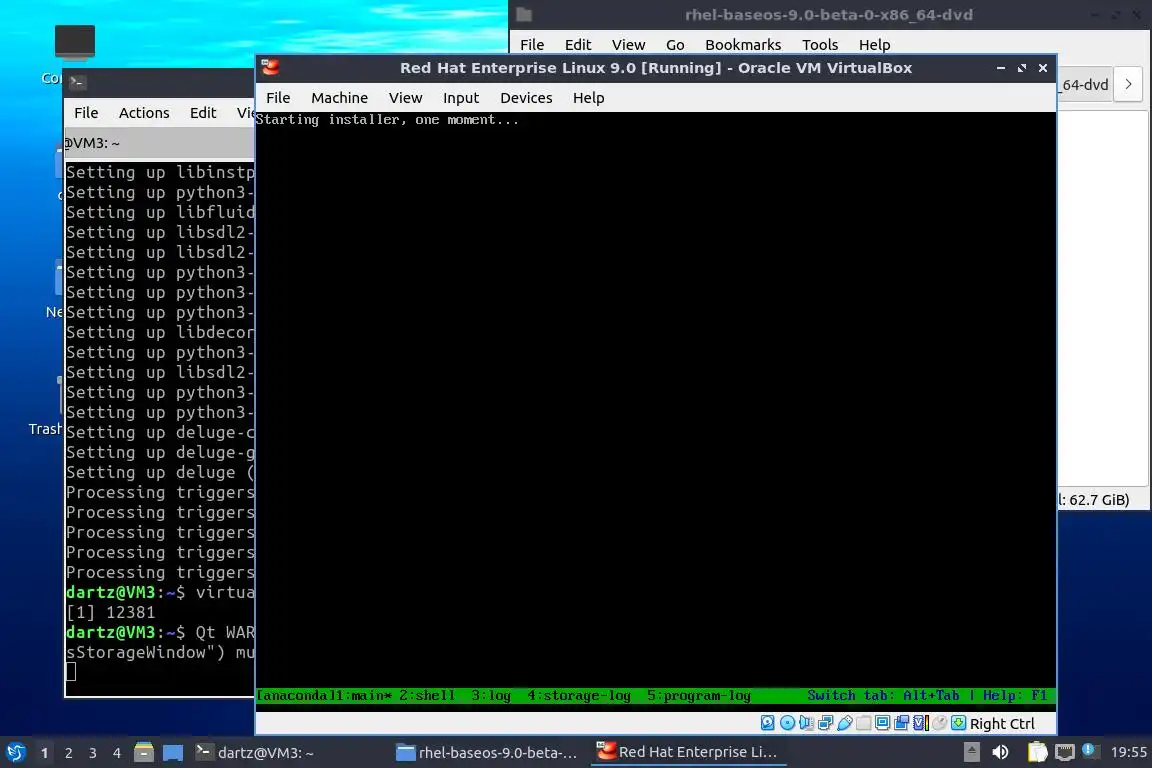Viewport: 1152px width, 768px height.
Task: Open the LXQt application menu icon
Action: click(15, 752)
